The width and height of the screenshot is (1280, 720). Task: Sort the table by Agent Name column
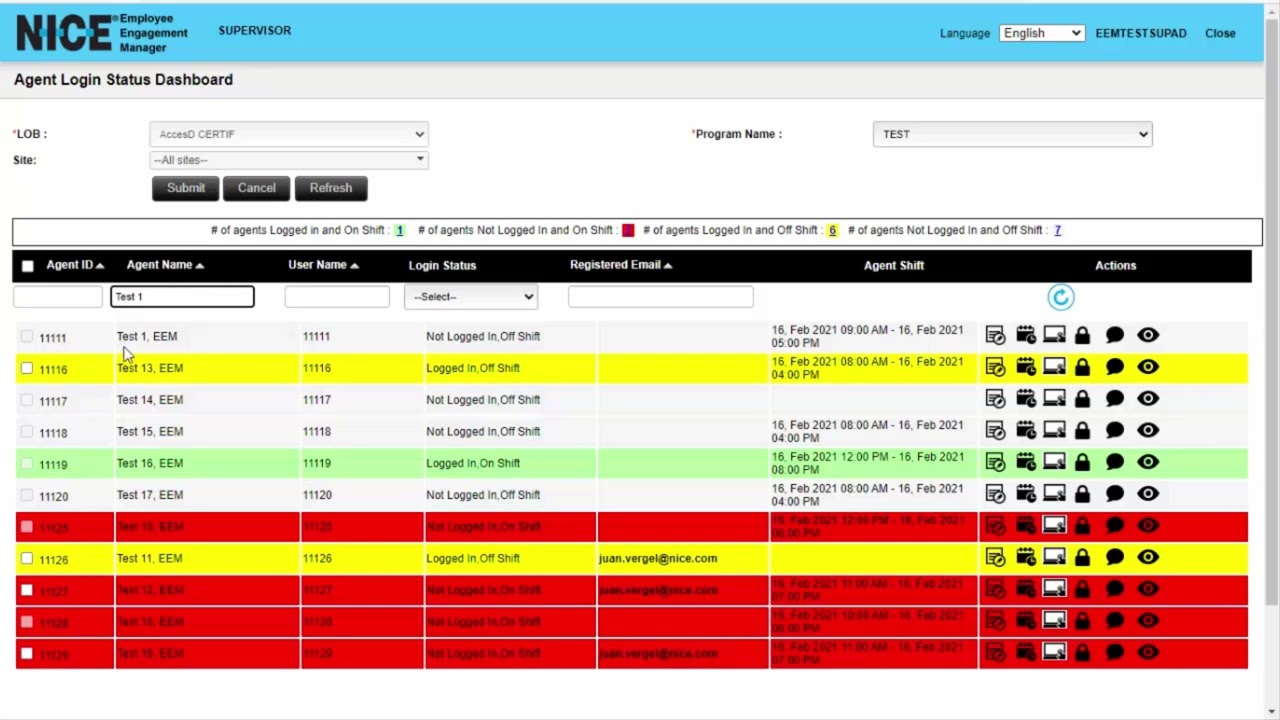(x=165, y=265)
